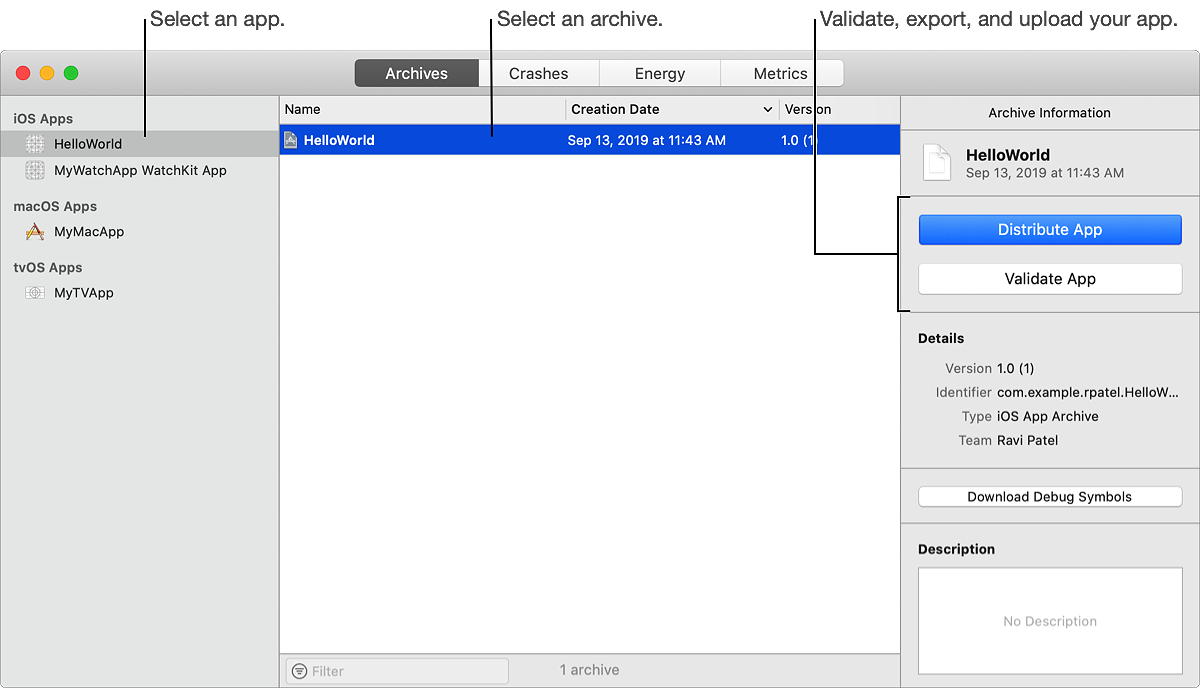Screen dimensions: 1200x688
Task: Click Download Debug Symbols button
Action: coord(1050,497)
